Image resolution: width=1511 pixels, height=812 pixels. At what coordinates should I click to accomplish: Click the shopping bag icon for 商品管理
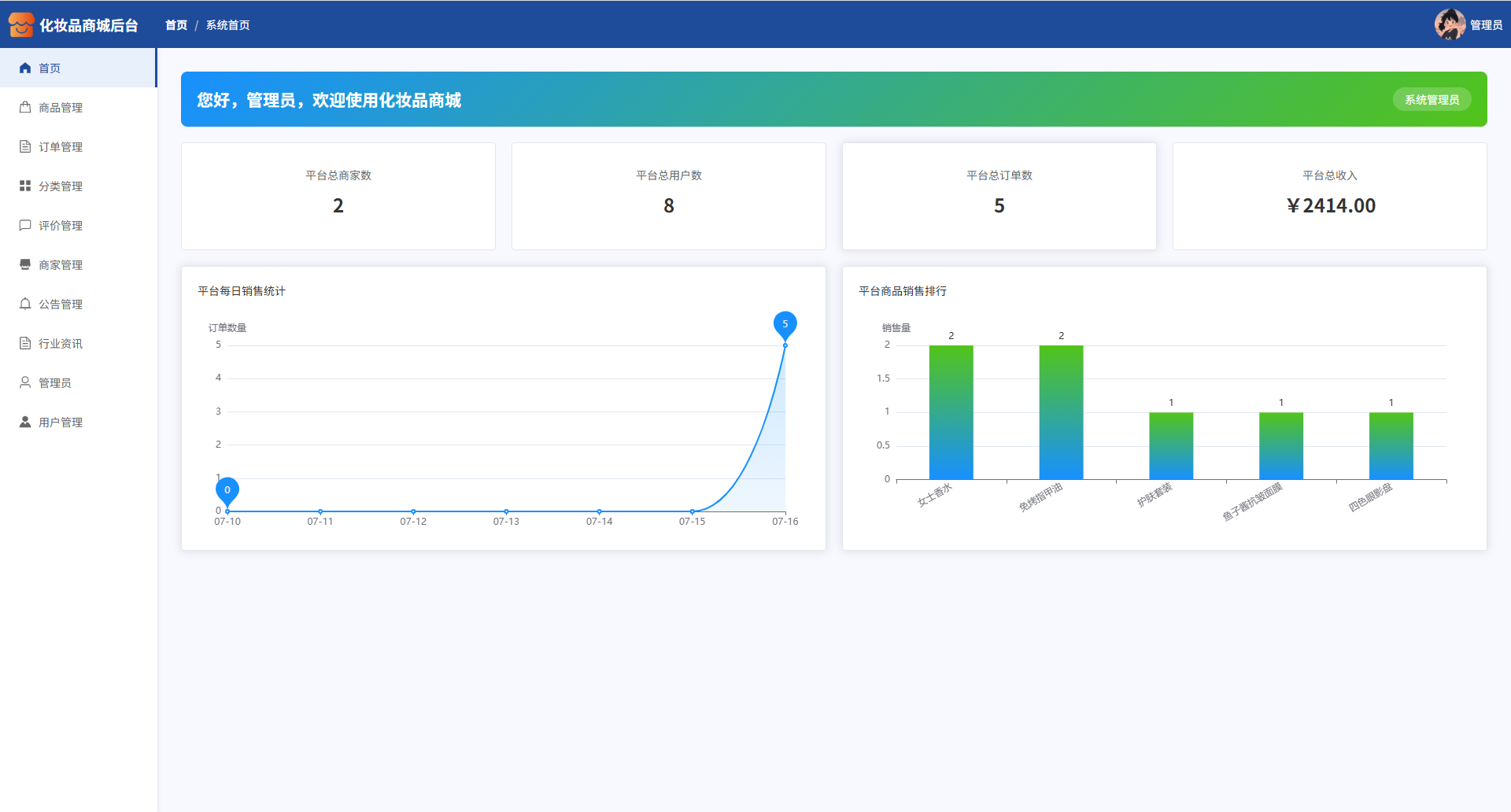point(25,108)
